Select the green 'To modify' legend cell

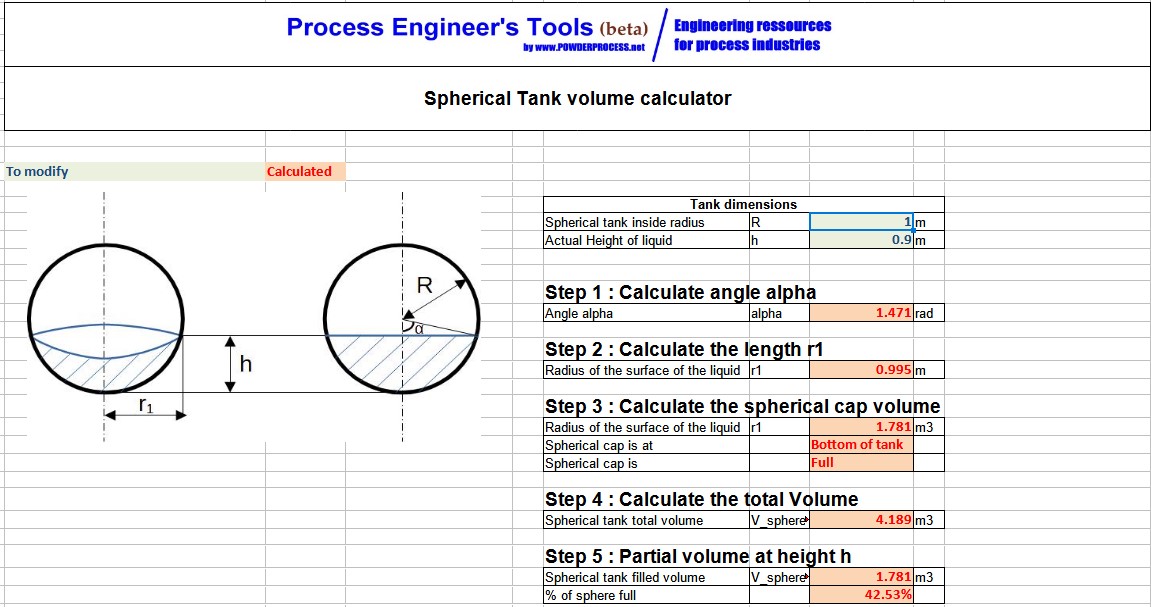[x=130, y=171]
